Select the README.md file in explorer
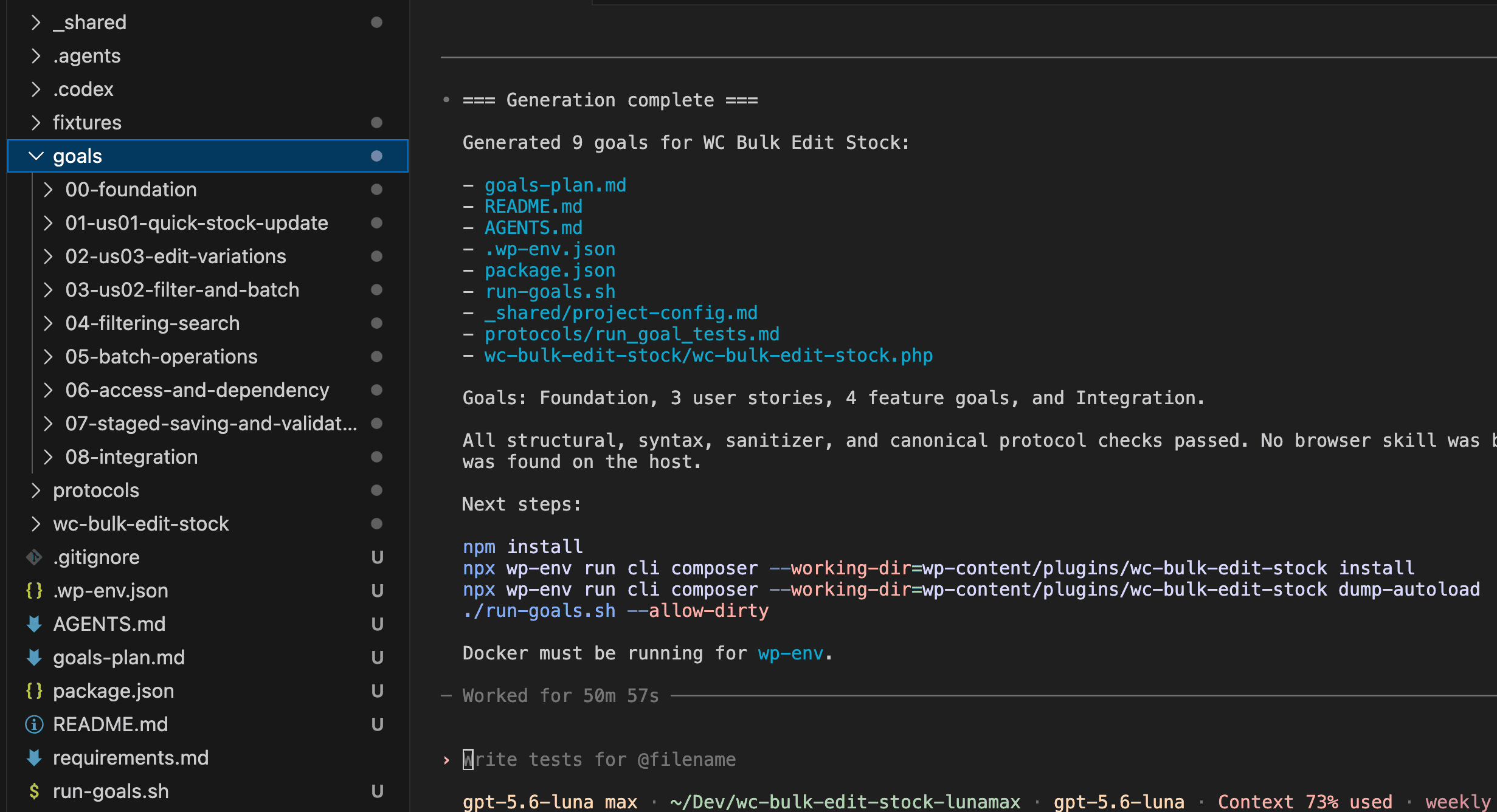The width and height of the screenshot is (1497, 812). pyautogui.click(x=207, y=724)
